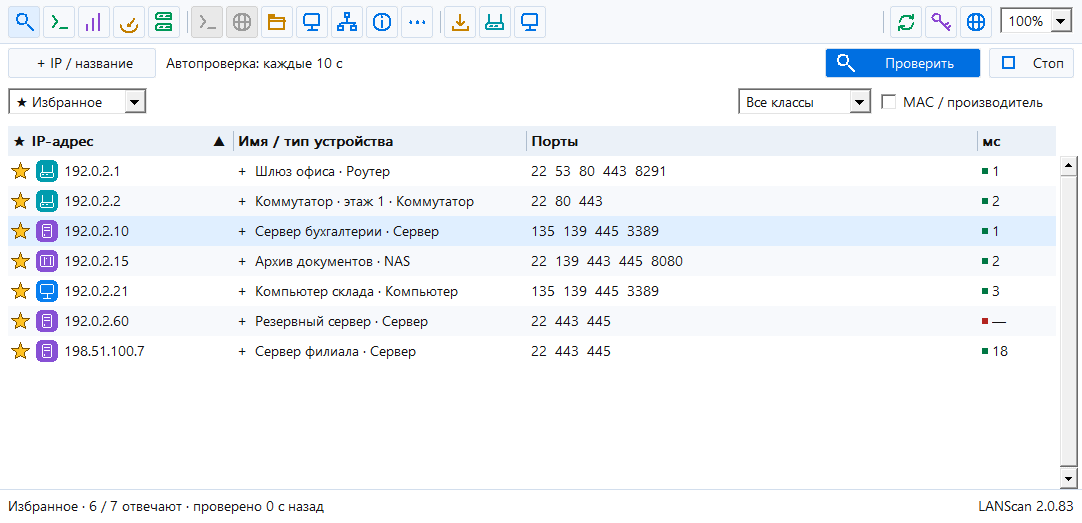Click the Автопроверка: каждые 10 с label
Viewport: 1082px width, 523px height.
tap(255, 63)
